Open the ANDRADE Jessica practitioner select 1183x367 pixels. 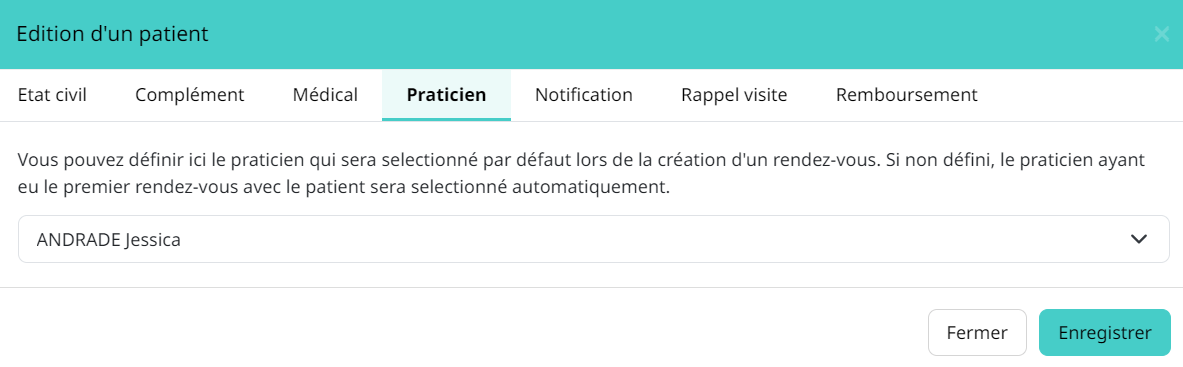pos(594,239)
